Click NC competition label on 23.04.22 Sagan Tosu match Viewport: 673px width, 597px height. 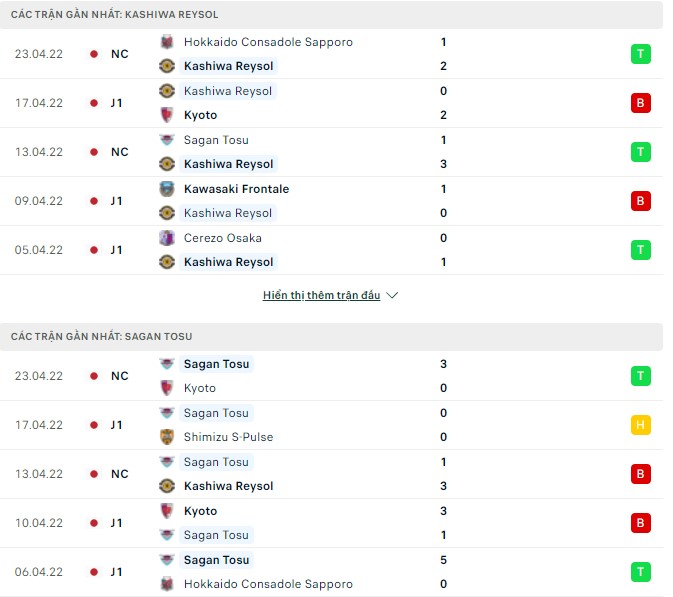coord(120,376)
